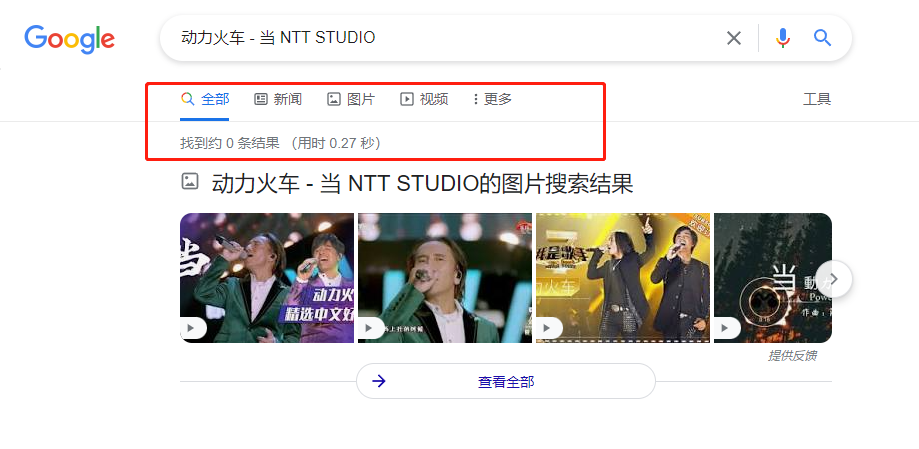This screenshot has width=919, height=449.
Task: Open the 动力火车 - 当 NTT STUDIO的图片搜索结果 heading link
Action: pos(423,184)
